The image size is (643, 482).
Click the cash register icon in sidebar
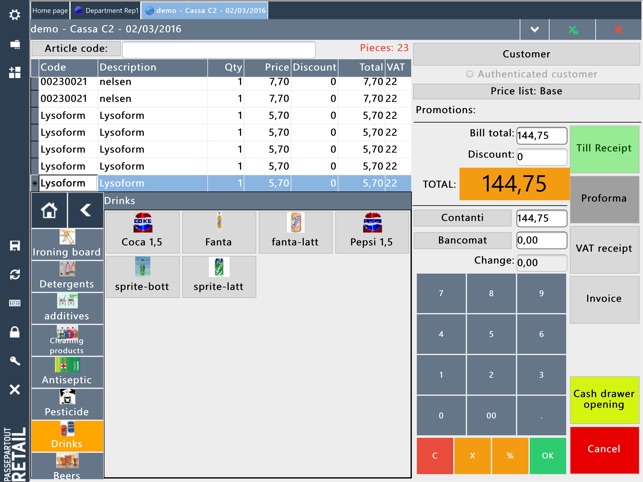15,44
